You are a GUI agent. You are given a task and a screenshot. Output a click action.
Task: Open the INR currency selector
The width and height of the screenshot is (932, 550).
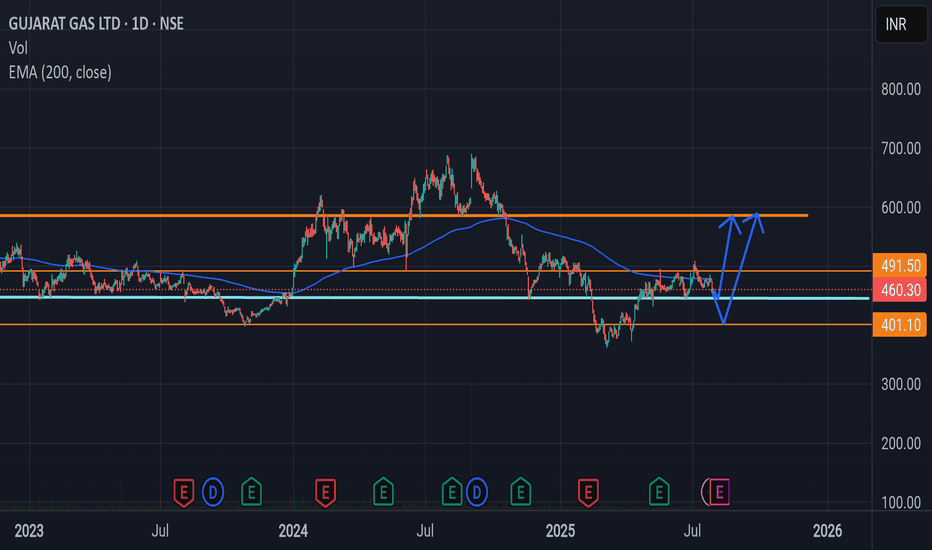[900, 24]
